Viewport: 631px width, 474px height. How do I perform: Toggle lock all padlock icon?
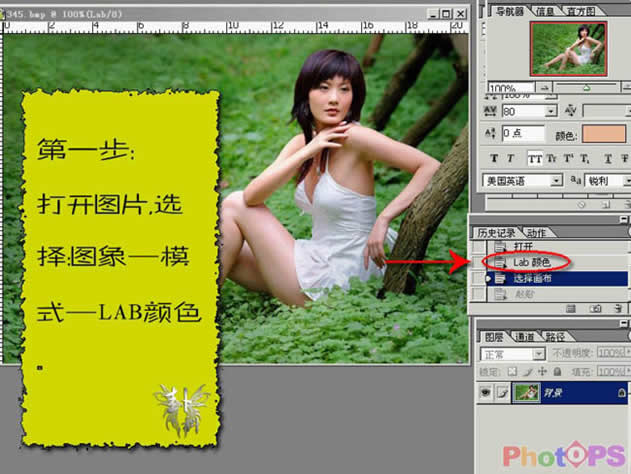(557, 371)
